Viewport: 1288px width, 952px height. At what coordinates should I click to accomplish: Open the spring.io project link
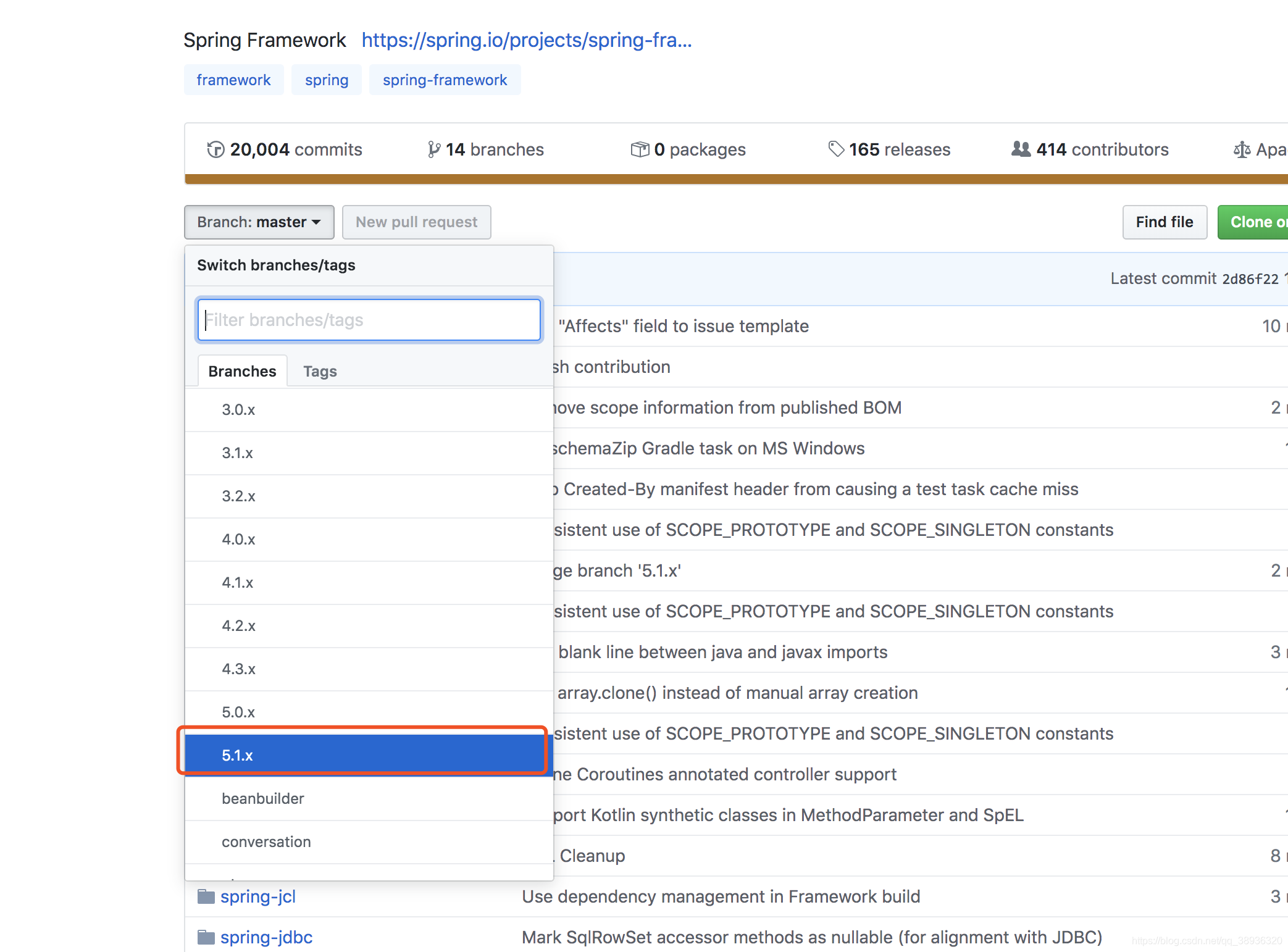(526, 40)
